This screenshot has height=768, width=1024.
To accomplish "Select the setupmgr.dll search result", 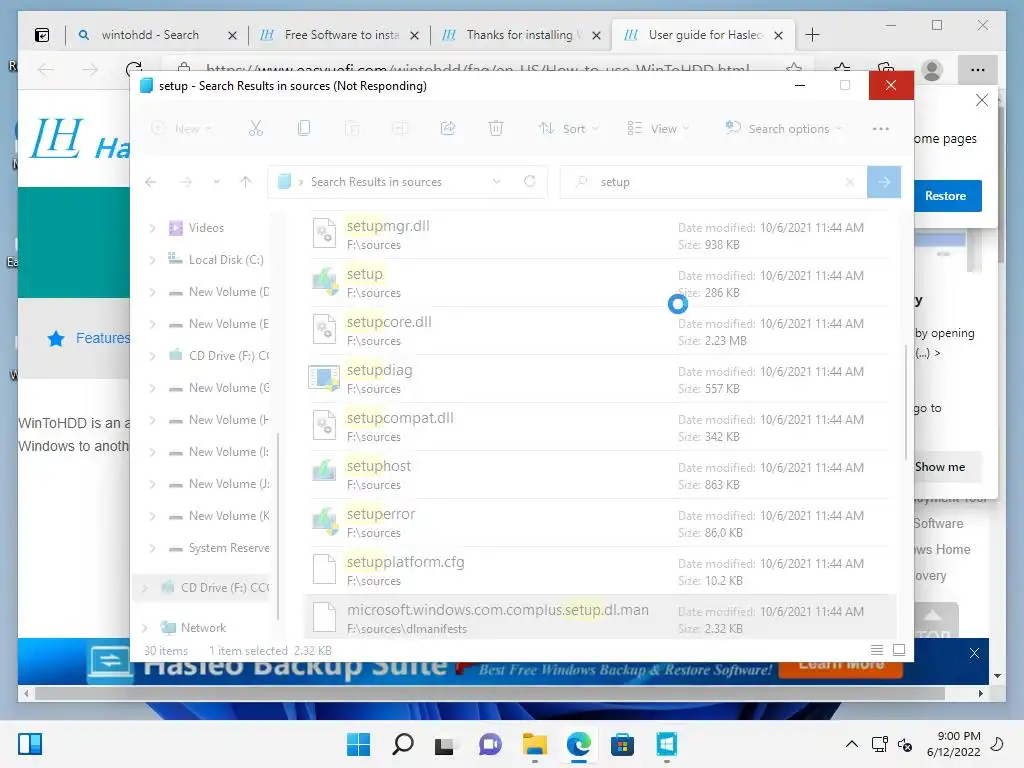I will tap(600, 235).
